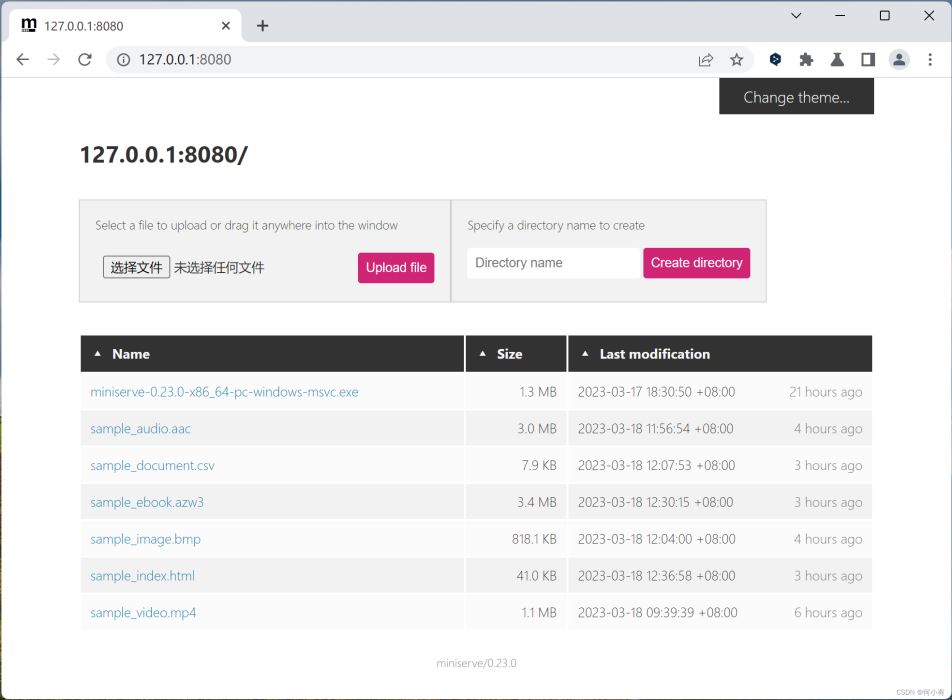Click the browser back arrow icon
The width and height of the screenshot is (952, 700).
tap(22, 60)
